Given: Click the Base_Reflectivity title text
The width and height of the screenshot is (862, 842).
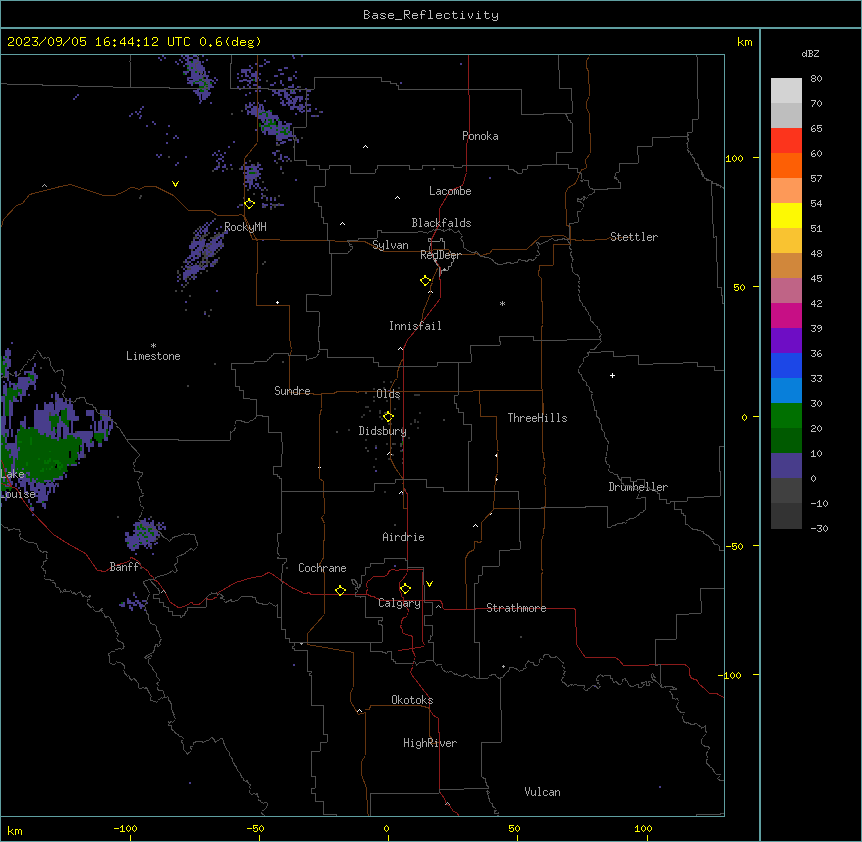Looking at the screenshot, I should tap(431, 15).
